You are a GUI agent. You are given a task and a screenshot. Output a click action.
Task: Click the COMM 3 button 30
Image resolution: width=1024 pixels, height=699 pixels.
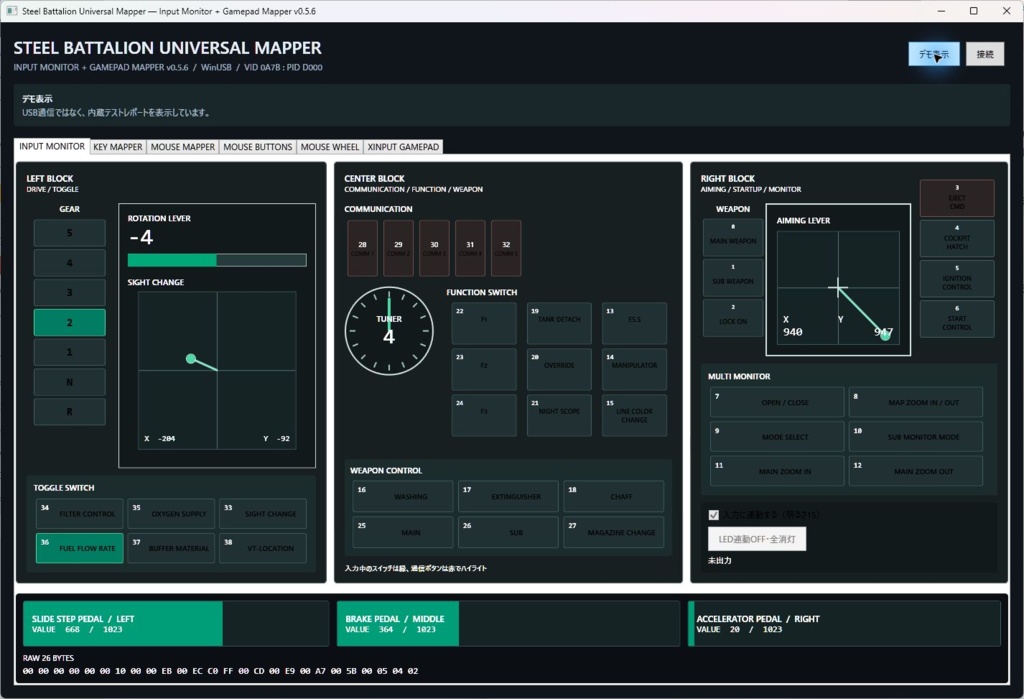(434, 248)
